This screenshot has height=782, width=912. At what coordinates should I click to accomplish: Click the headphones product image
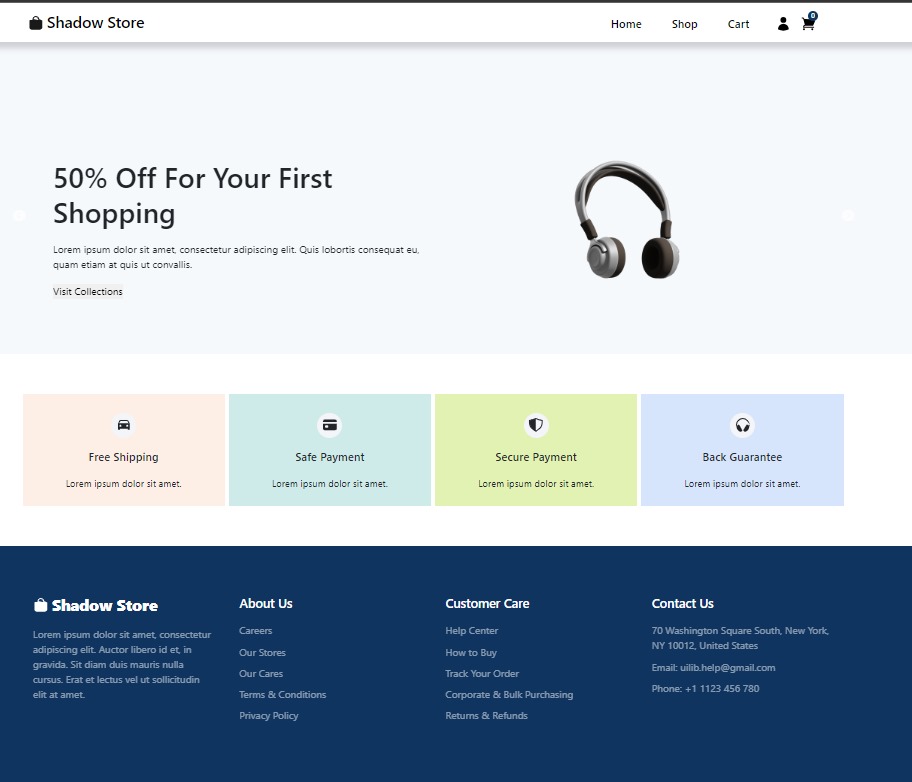[627, 220]
